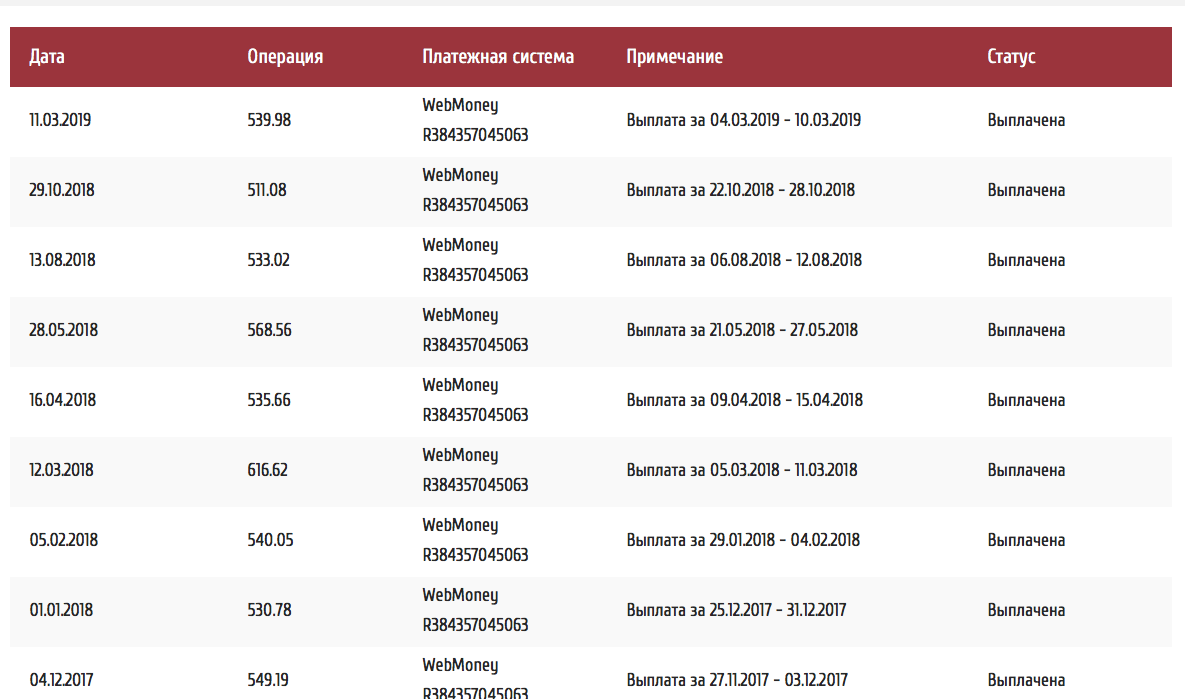Image resolution: width=1185 pixels, height=699 pixels.
Task: Click the "Дата" column header
Action: pos(47,57)
